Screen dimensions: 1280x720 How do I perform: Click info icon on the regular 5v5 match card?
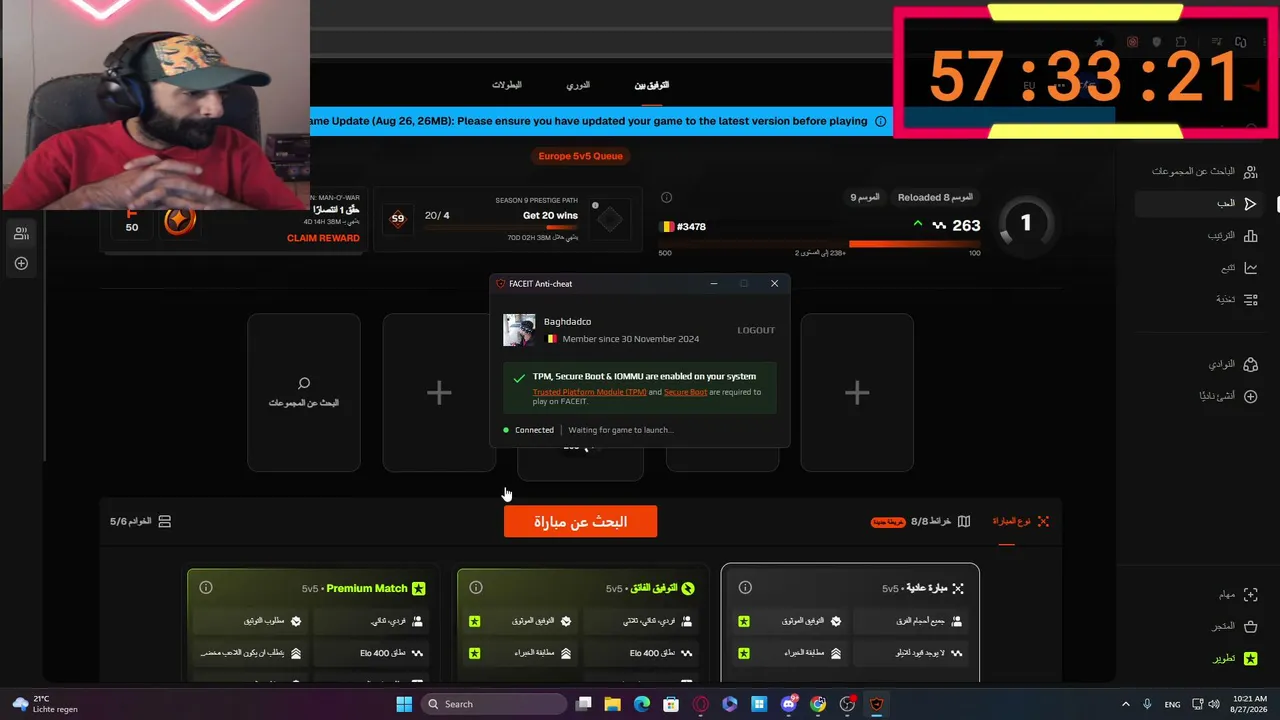click(x=745, y=588)
